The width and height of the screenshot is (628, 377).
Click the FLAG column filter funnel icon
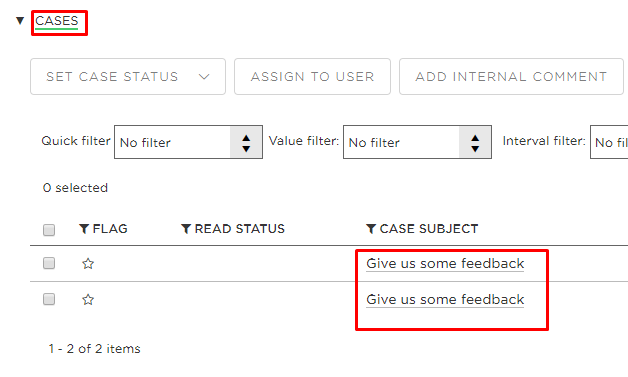[x=84, y=229]
